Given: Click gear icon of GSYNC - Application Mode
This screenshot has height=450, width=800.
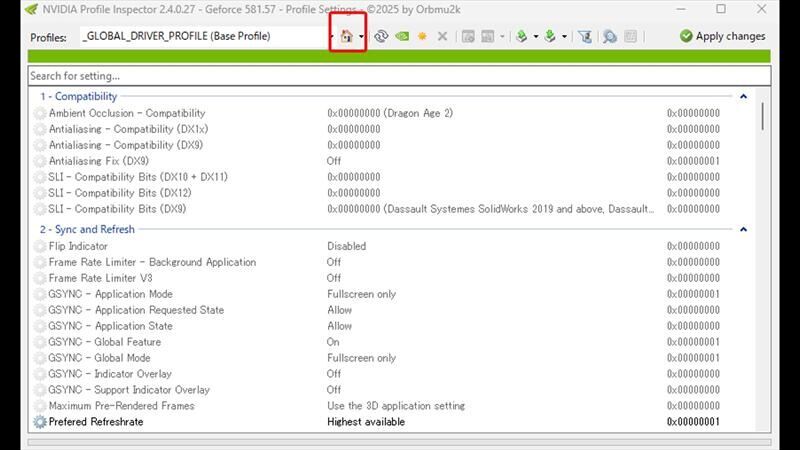Looking at the screenshot, I should click(40, 294).
